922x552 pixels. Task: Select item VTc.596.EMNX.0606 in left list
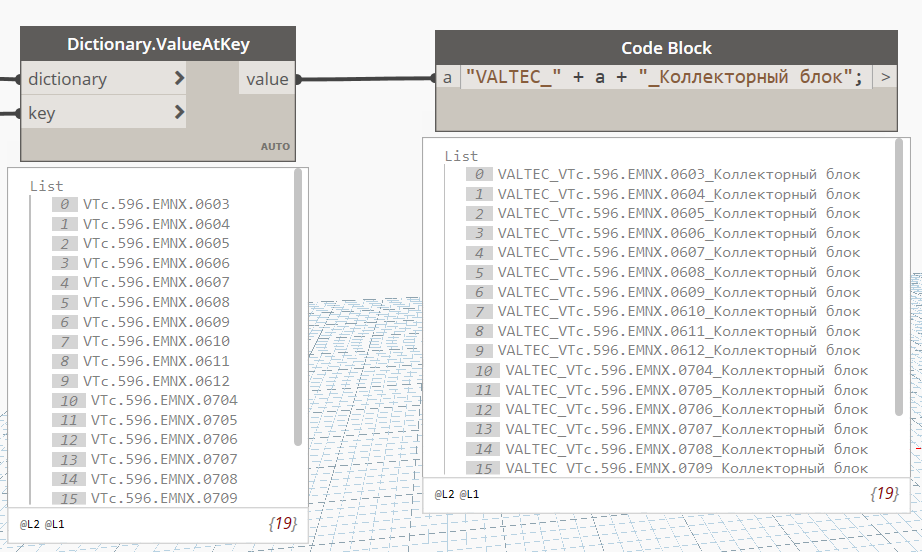pos(156,263)
